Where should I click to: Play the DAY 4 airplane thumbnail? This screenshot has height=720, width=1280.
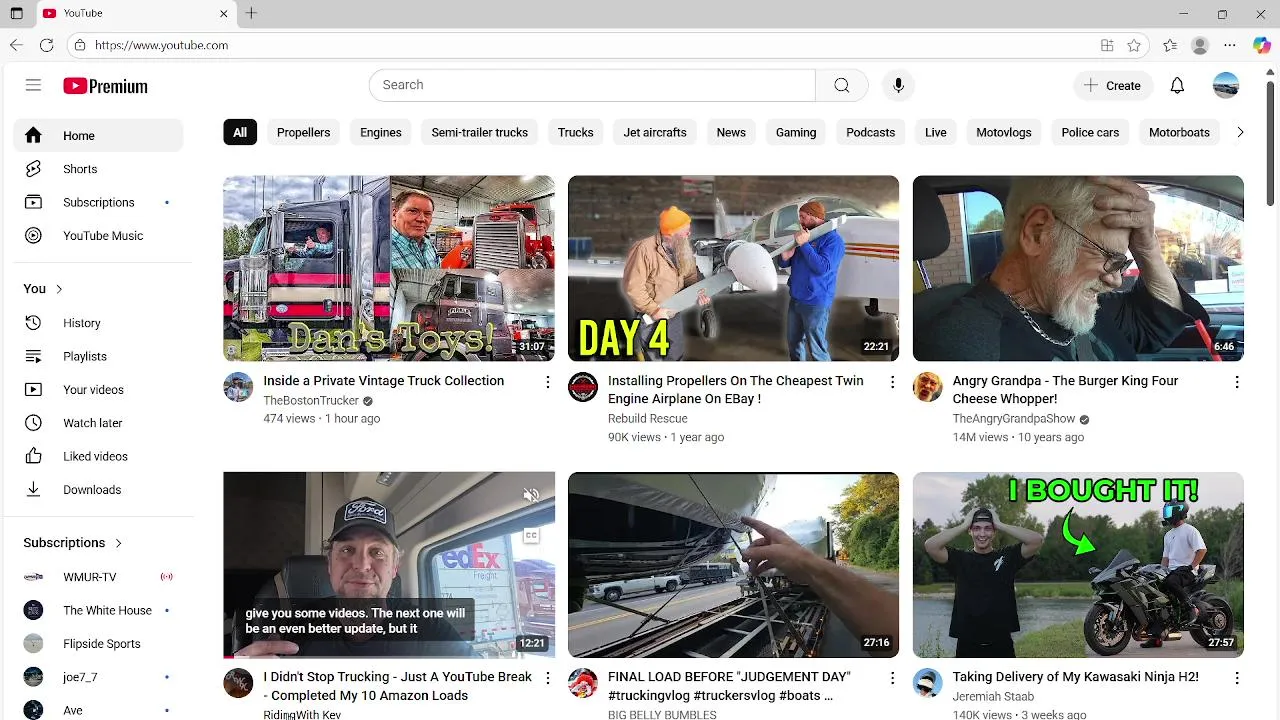point(733,268)
